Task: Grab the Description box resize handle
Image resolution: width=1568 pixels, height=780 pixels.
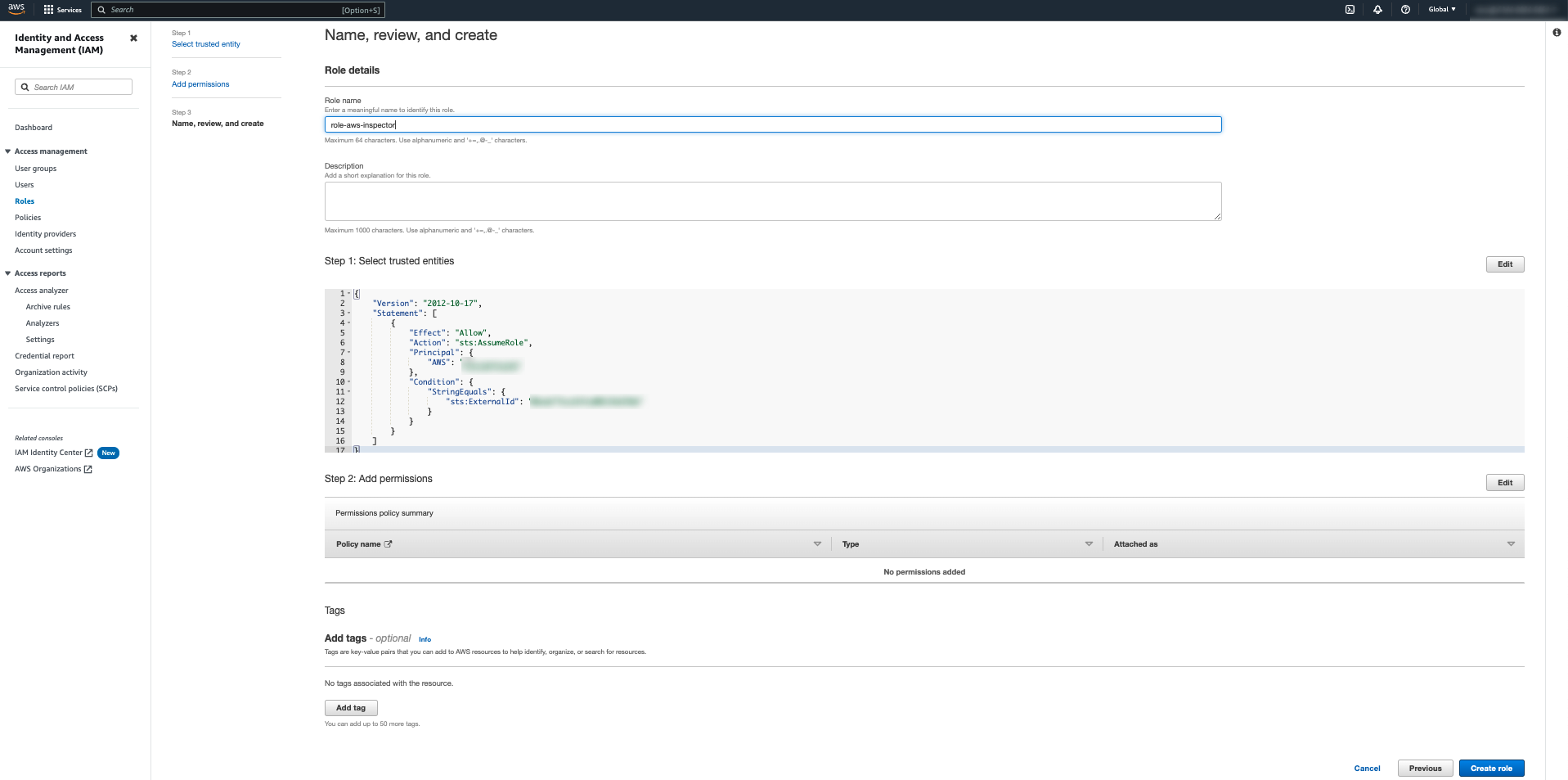Action: click(1217, 216)
